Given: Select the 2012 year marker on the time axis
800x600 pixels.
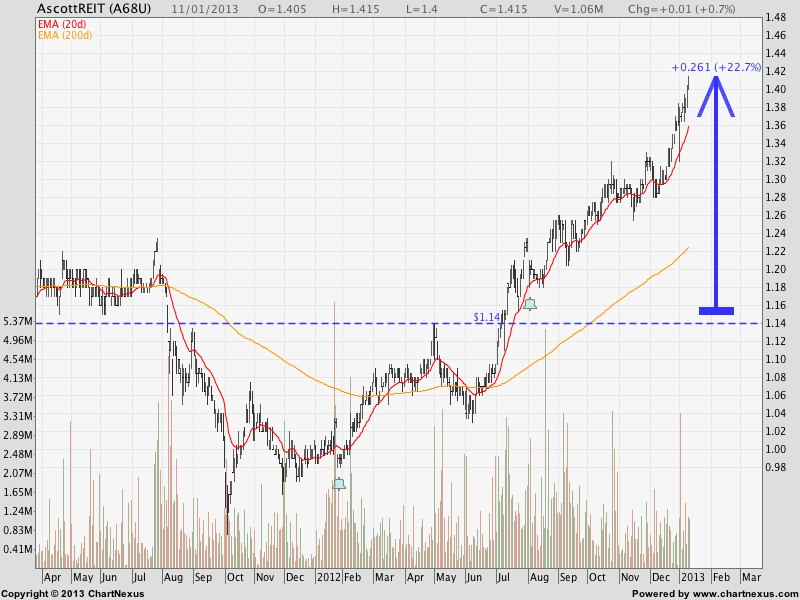Looking at the screenshot, I should coord(329,578).
